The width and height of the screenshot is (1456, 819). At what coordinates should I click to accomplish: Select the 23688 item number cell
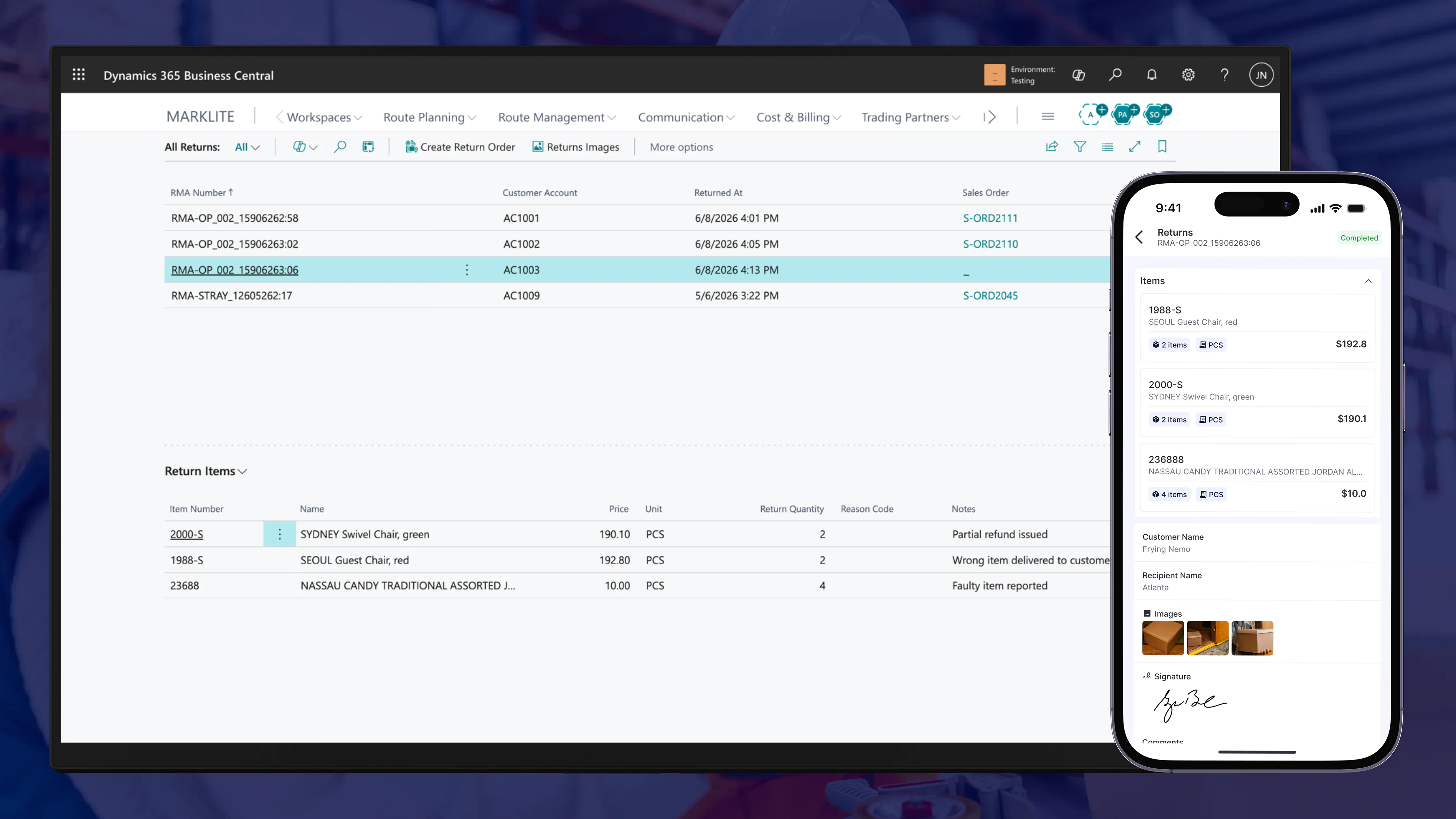[x=184, y=586]
